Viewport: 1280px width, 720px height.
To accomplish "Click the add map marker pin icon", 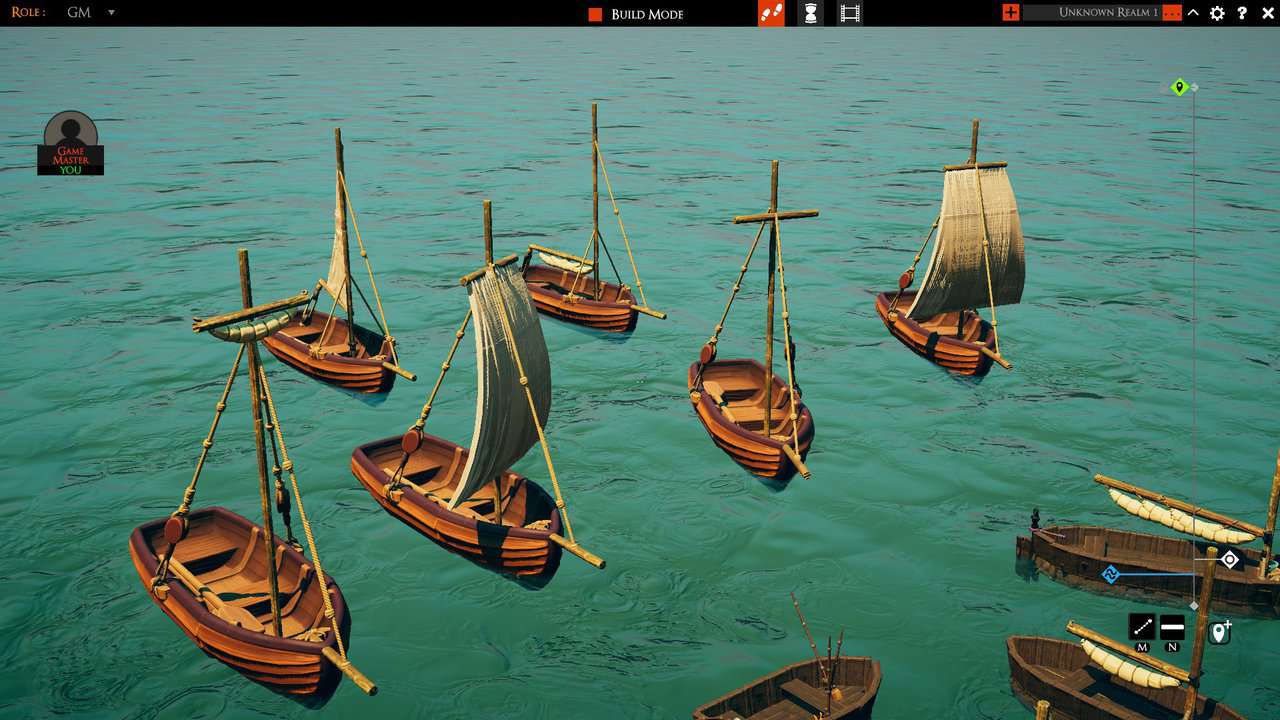I will tap(1219, 630).
